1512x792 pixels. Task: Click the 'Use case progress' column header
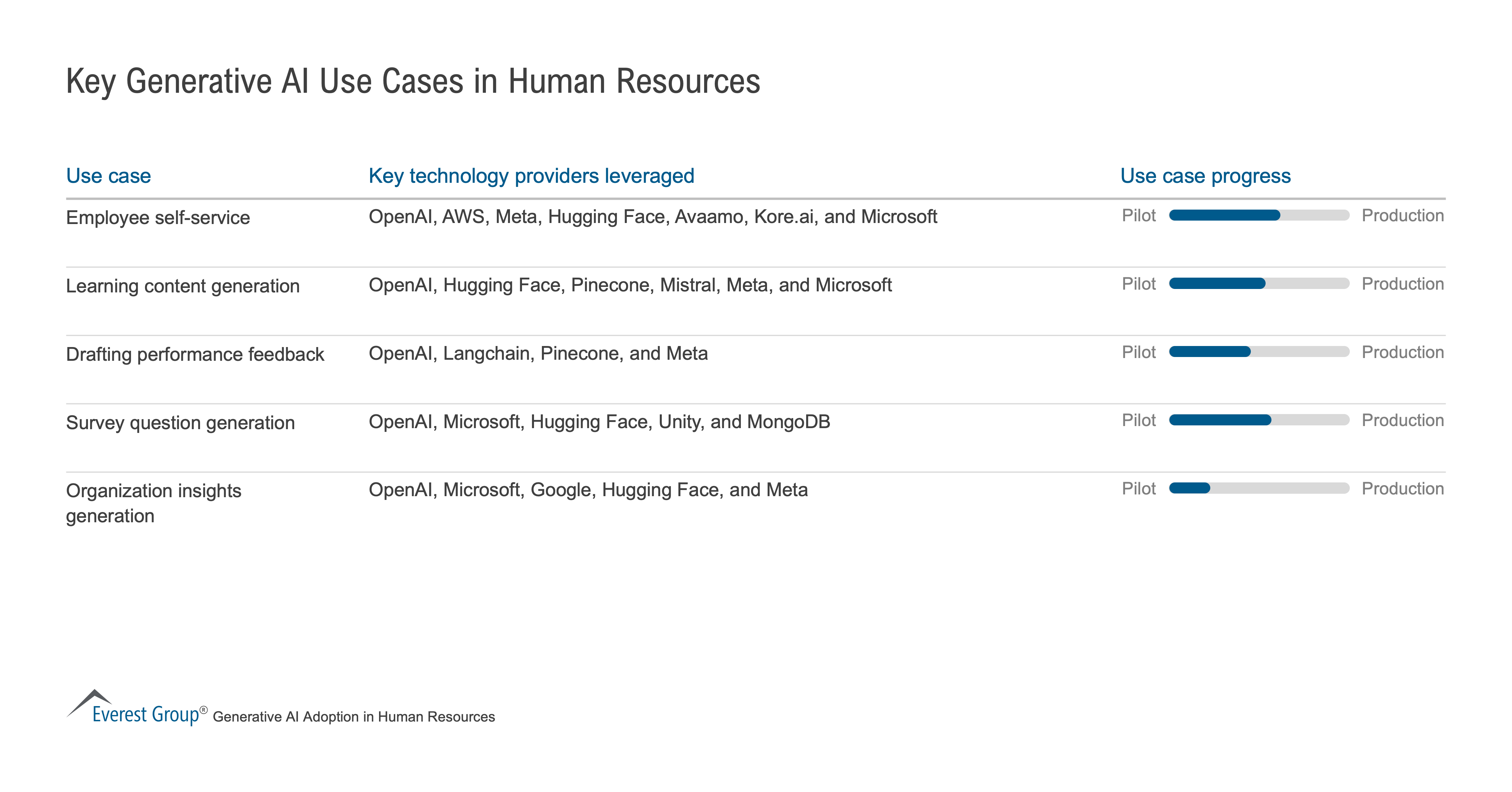pos(1205,176)
